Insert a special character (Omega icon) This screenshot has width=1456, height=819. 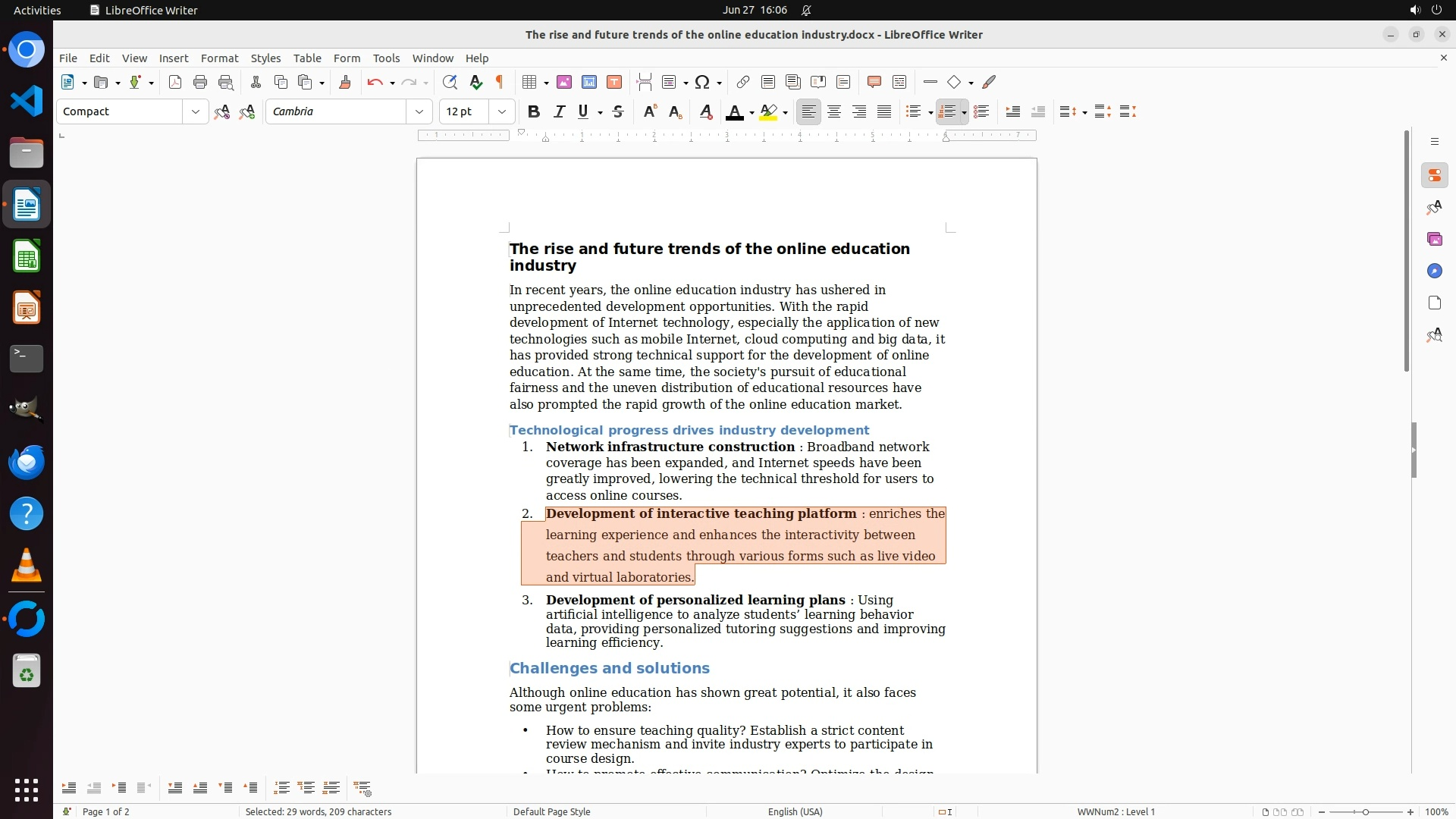702,82
